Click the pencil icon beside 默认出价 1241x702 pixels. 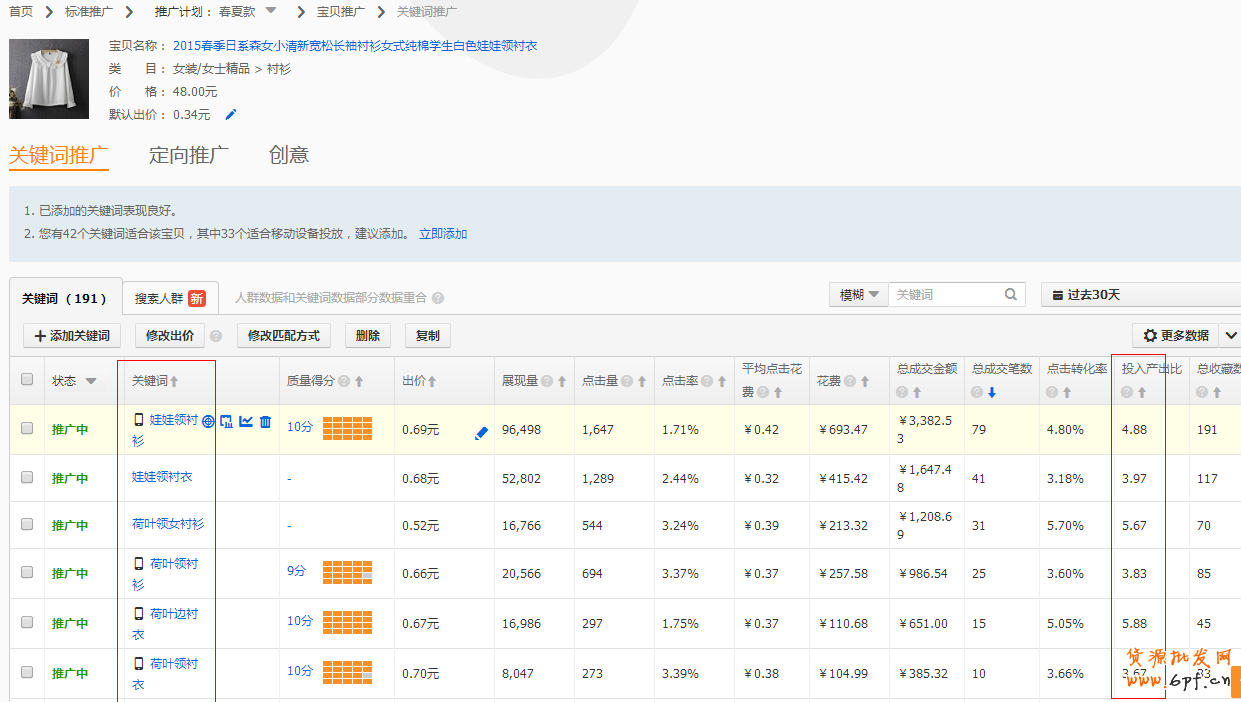(x=231, y=115)
